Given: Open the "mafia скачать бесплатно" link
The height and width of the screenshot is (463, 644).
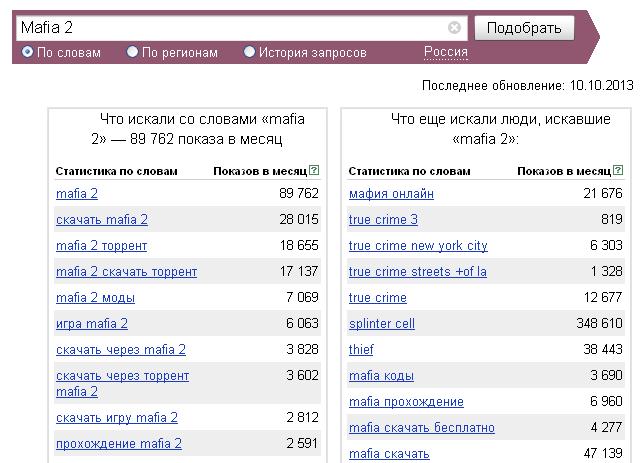Looking at the screenshot, I should tap(422, 428).
